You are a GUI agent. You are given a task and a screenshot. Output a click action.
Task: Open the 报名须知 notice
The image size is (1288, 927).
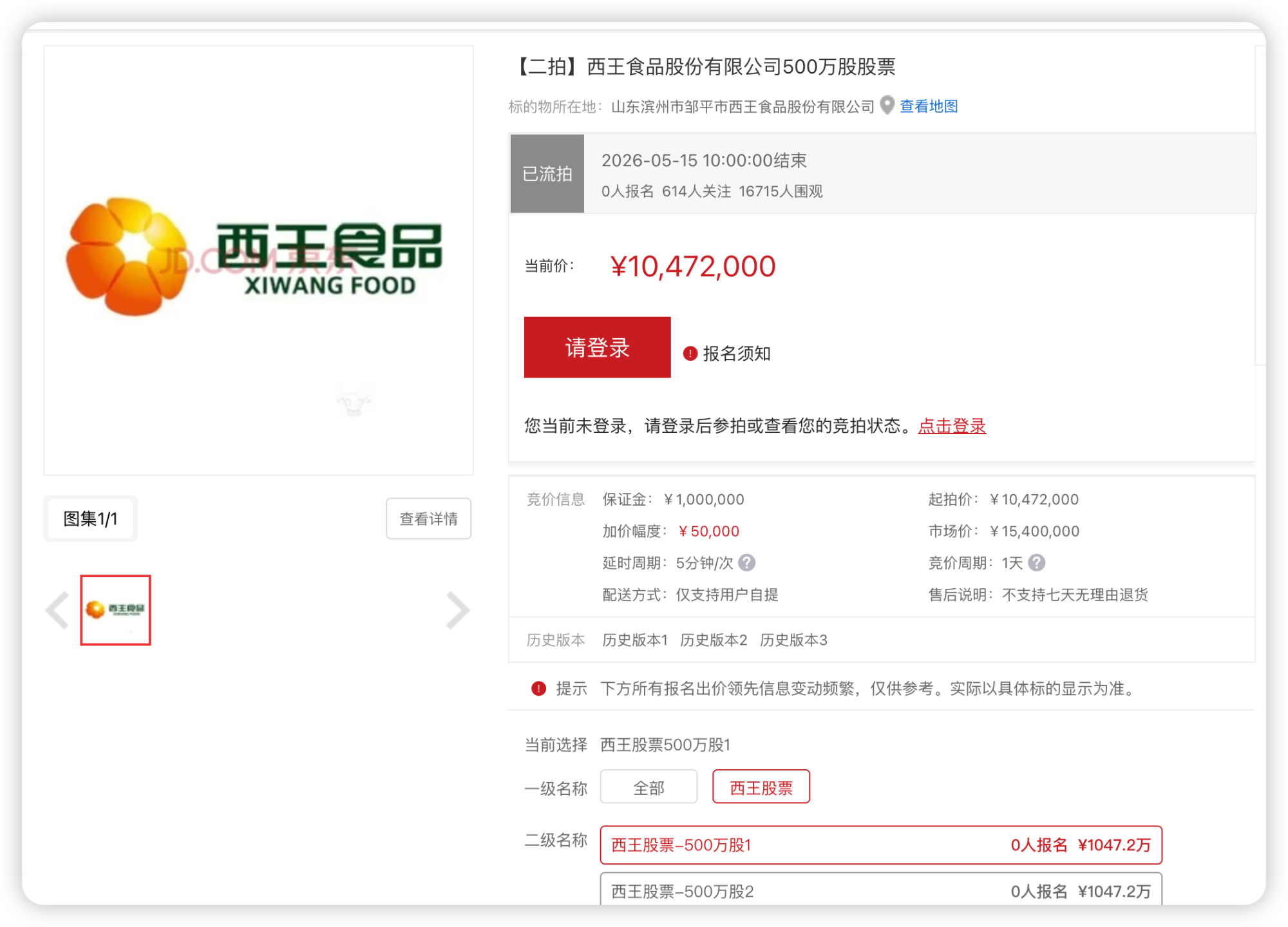click(737, 354)
